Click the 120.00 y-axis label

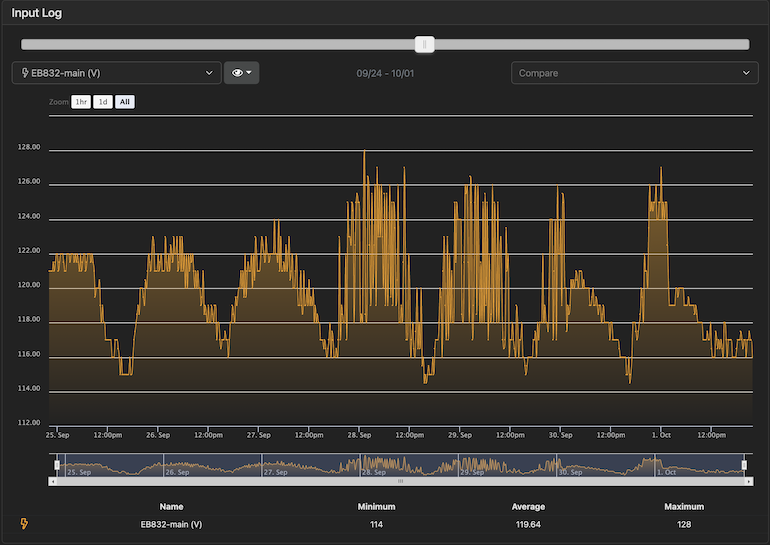29,285
